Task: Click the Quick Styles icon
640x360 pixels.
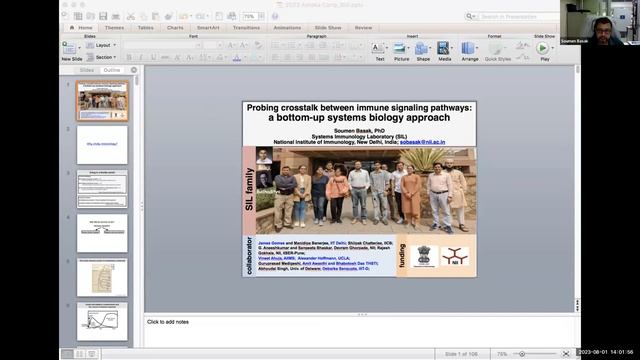Action: 496,49
